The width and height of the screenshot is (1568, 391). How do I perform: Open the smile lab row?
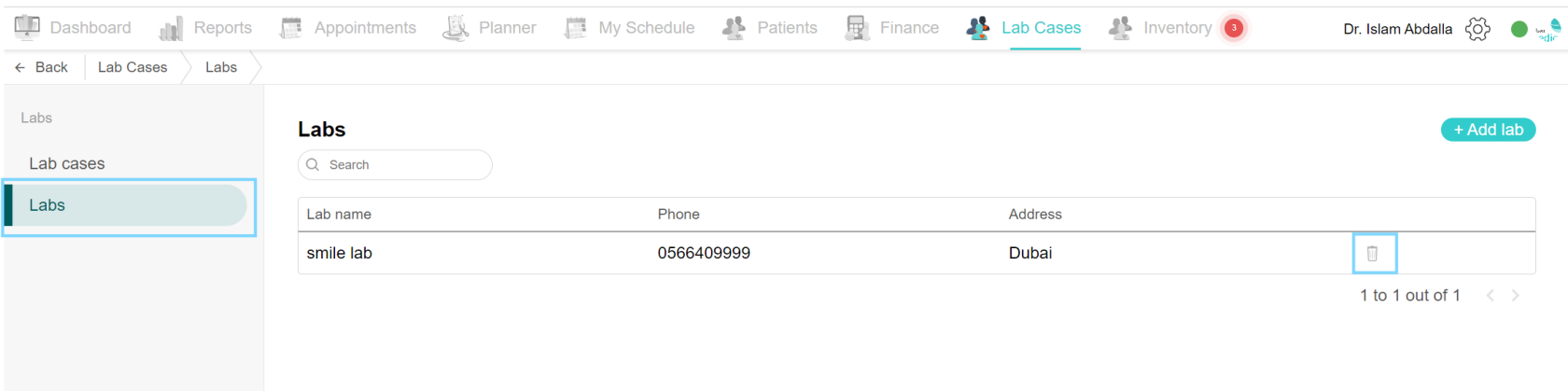click(x=917, y=253)
